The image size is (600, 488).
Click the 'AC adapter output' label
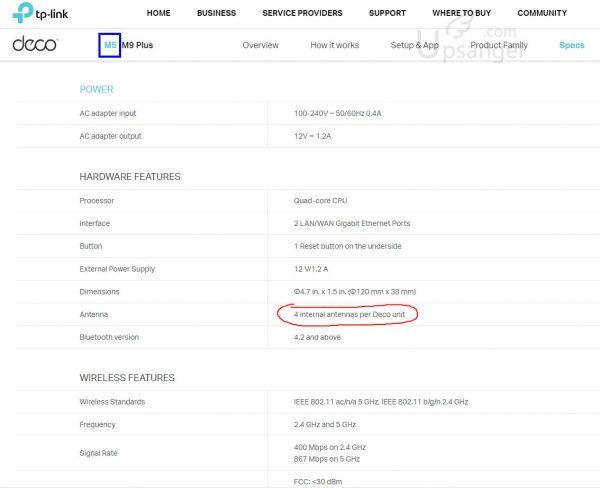[111, 136]
